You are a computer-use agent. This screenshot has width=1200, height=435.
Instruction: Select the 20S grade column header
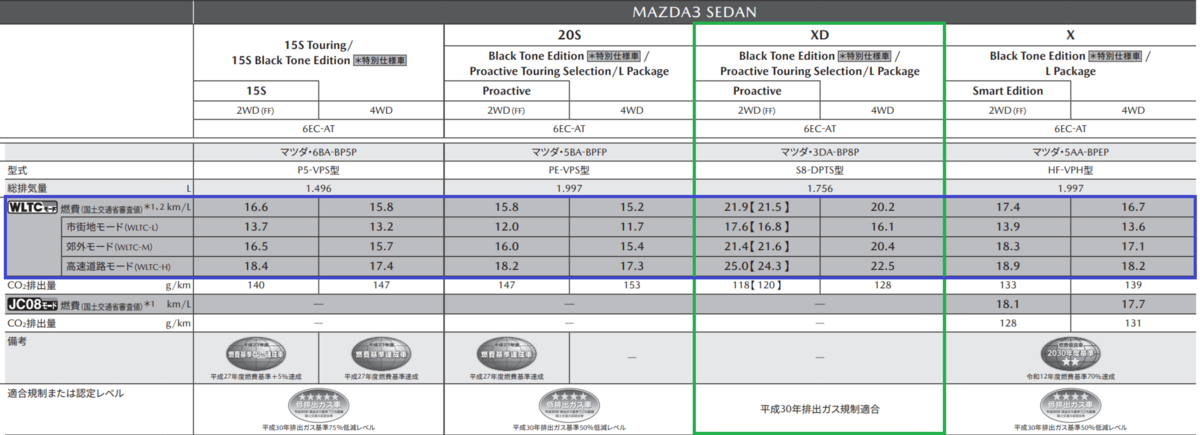(x=569, y=34)
